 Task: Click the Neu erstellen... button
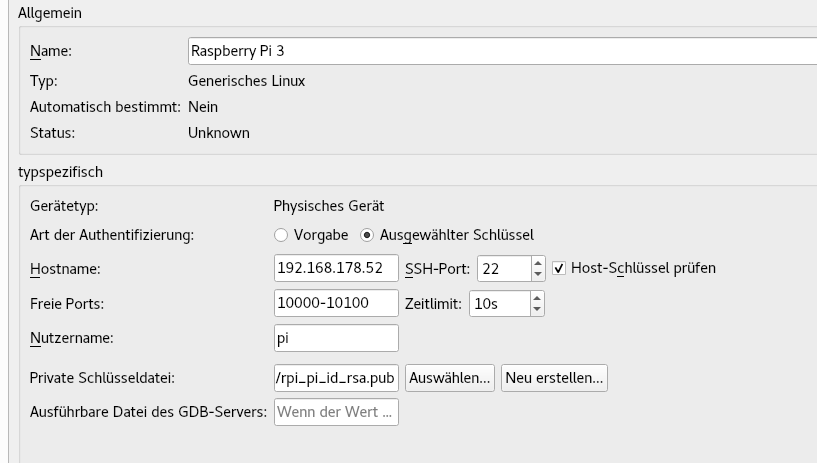(x=554, y=378)
